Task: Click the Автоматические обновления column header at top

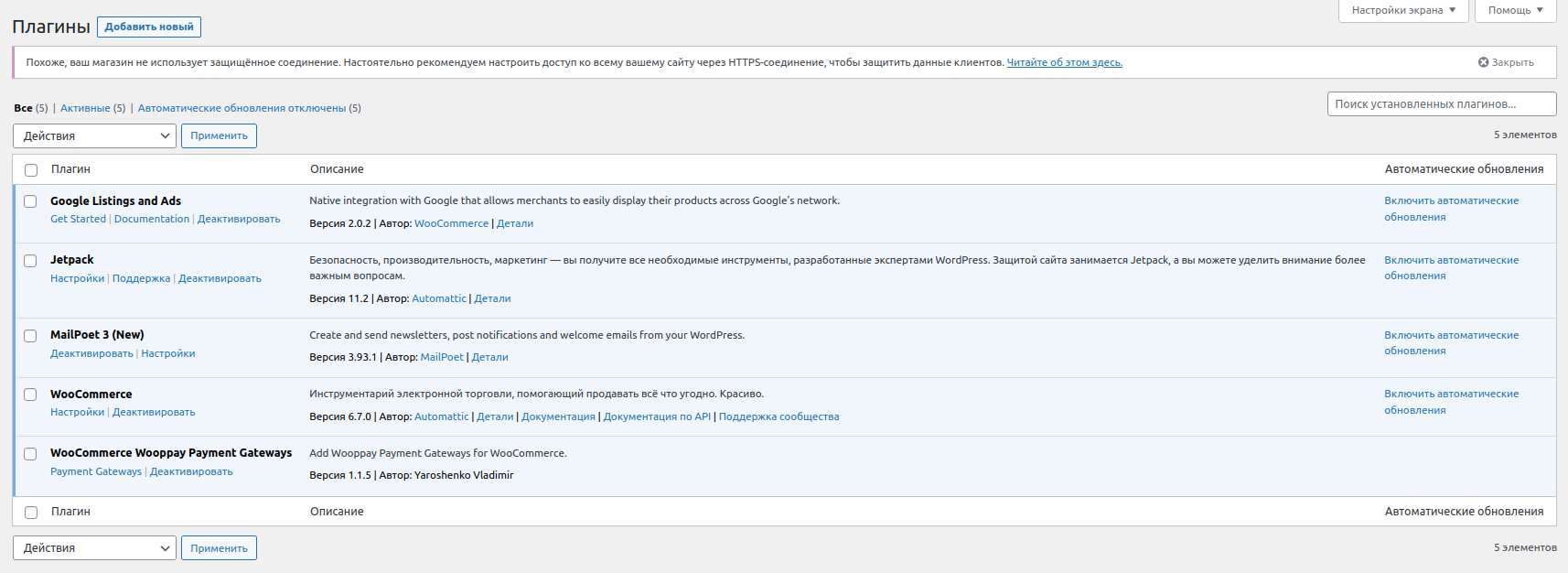Action: tap(1464, 169)
